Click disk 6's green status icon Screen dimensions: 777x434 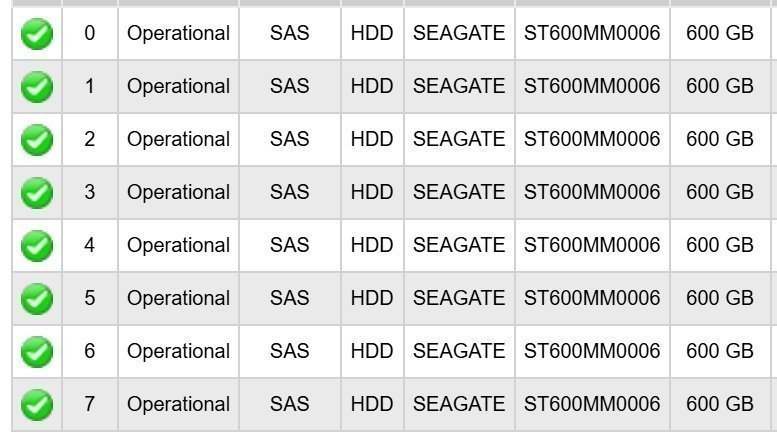(x=37, y=352)
